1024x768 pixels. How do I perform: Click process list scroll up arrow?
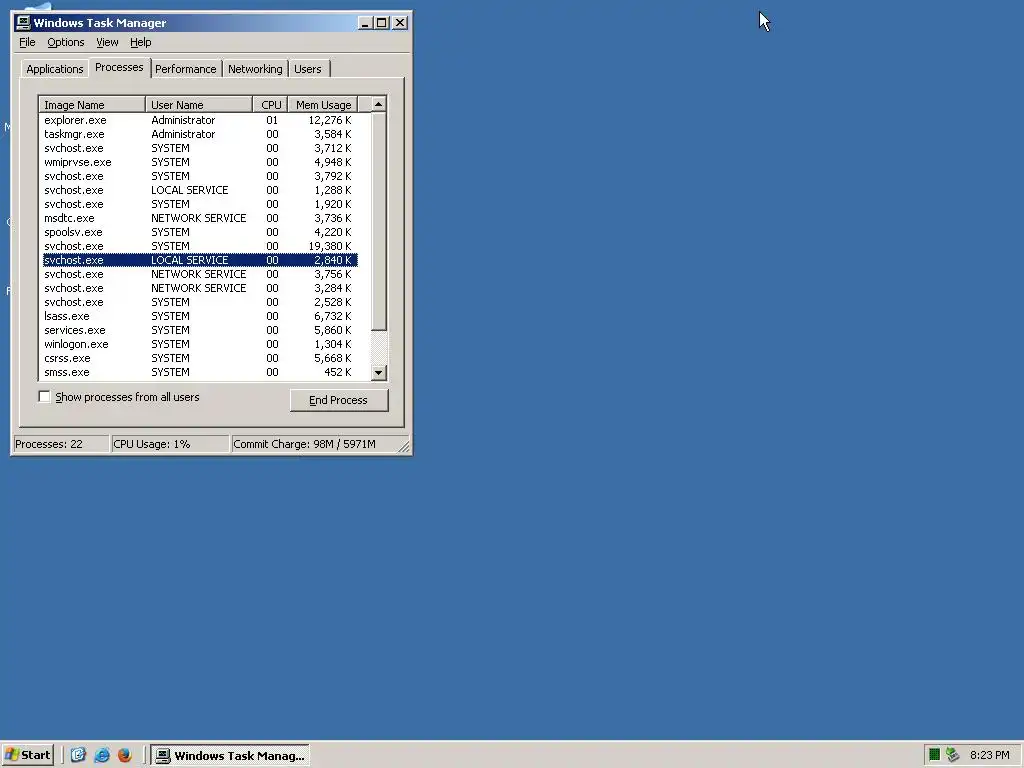coord(379,104)
